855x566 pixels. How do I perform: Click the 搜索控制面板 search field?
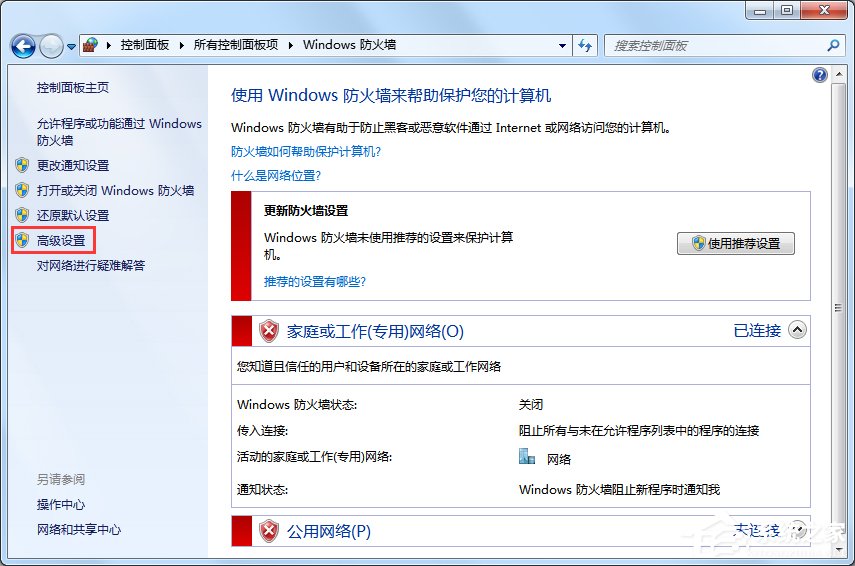pyautogui.click(x=715, y=45)
